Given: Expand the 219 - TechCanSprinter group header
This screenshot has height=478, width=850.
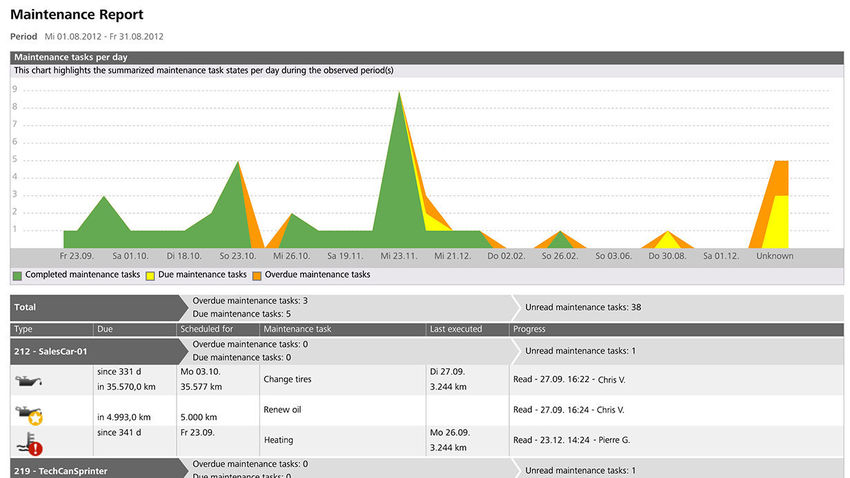Looking at the screenshot, I should coord(98,469).
